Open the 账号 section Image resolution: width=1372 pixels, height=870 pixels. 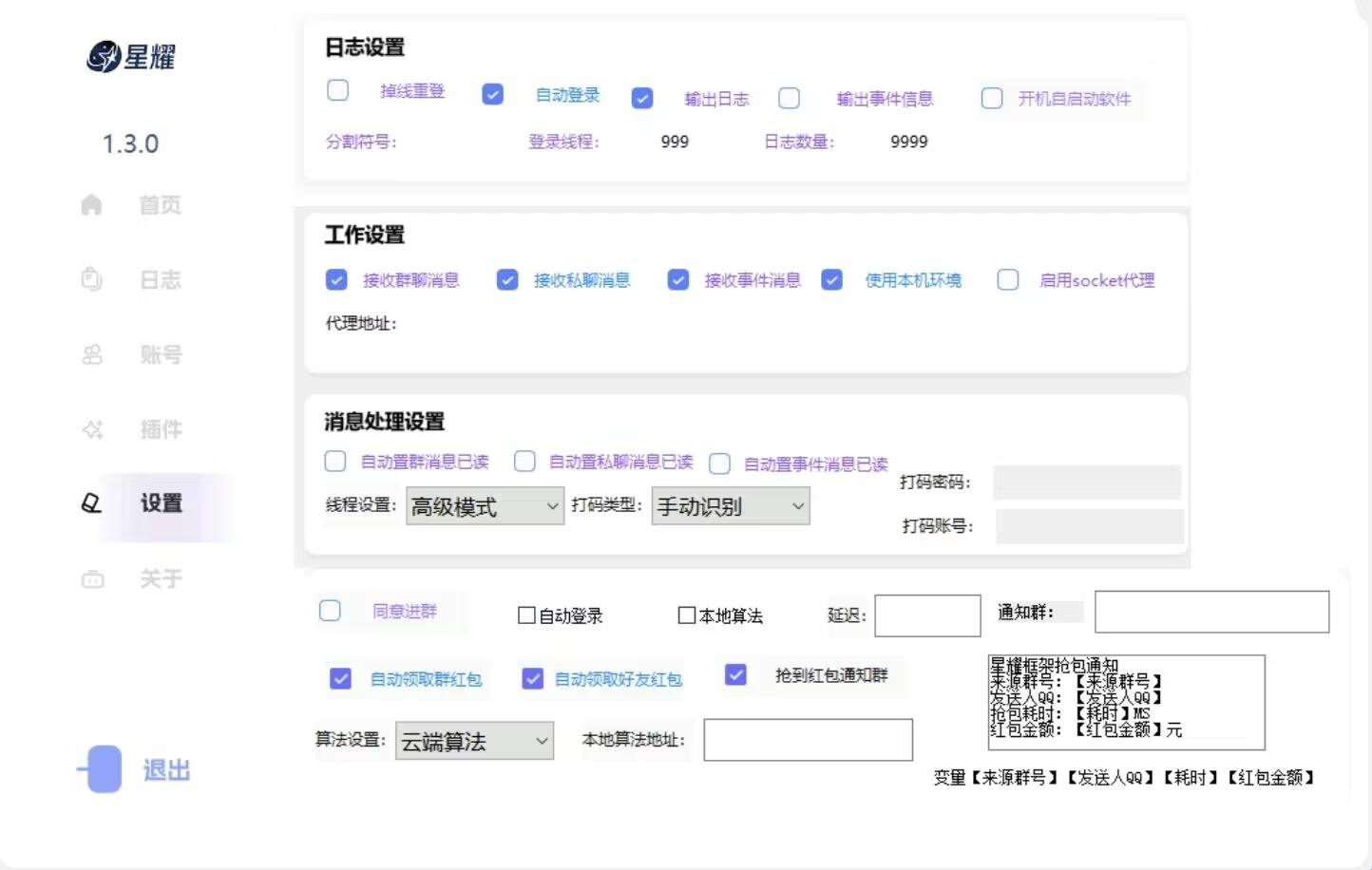click(161, 354)
